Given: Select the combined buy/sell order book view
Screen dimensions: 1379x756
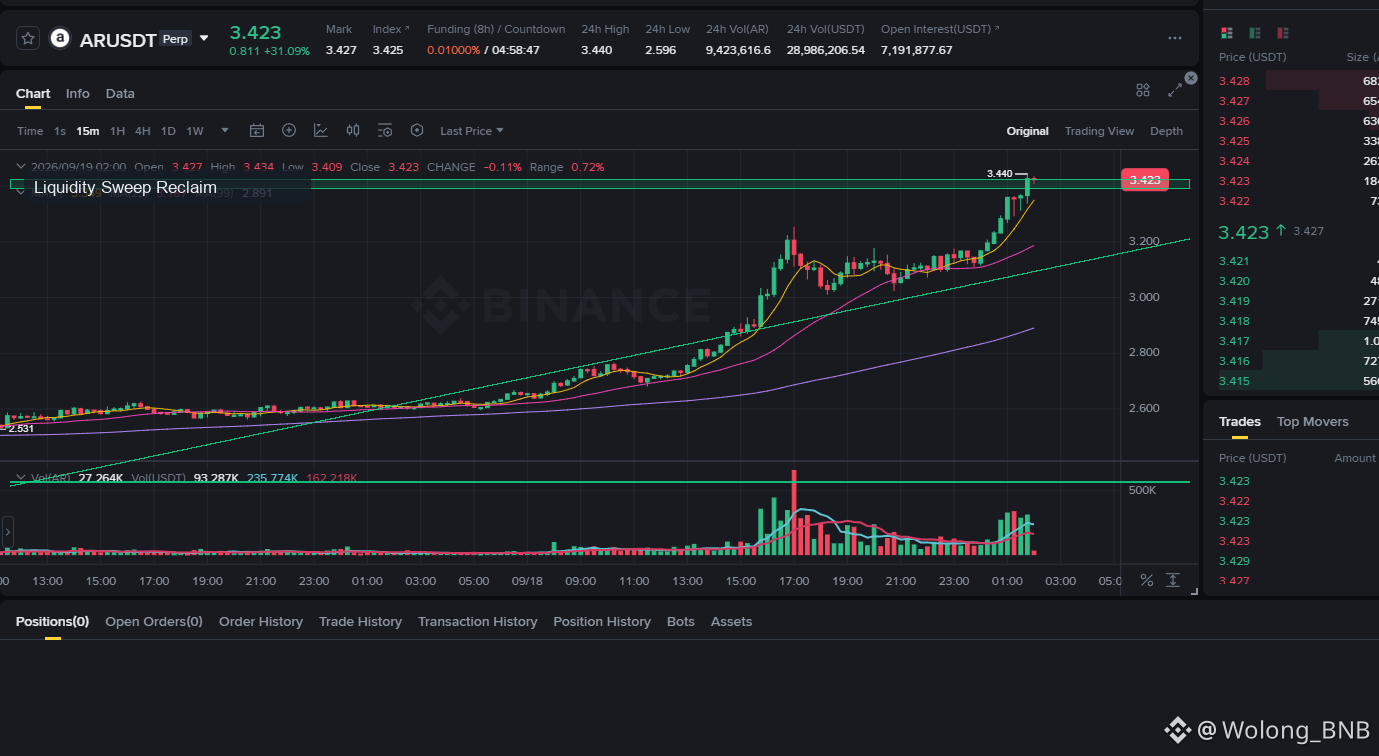Looking at the screenshot, I should [1227, 33].
